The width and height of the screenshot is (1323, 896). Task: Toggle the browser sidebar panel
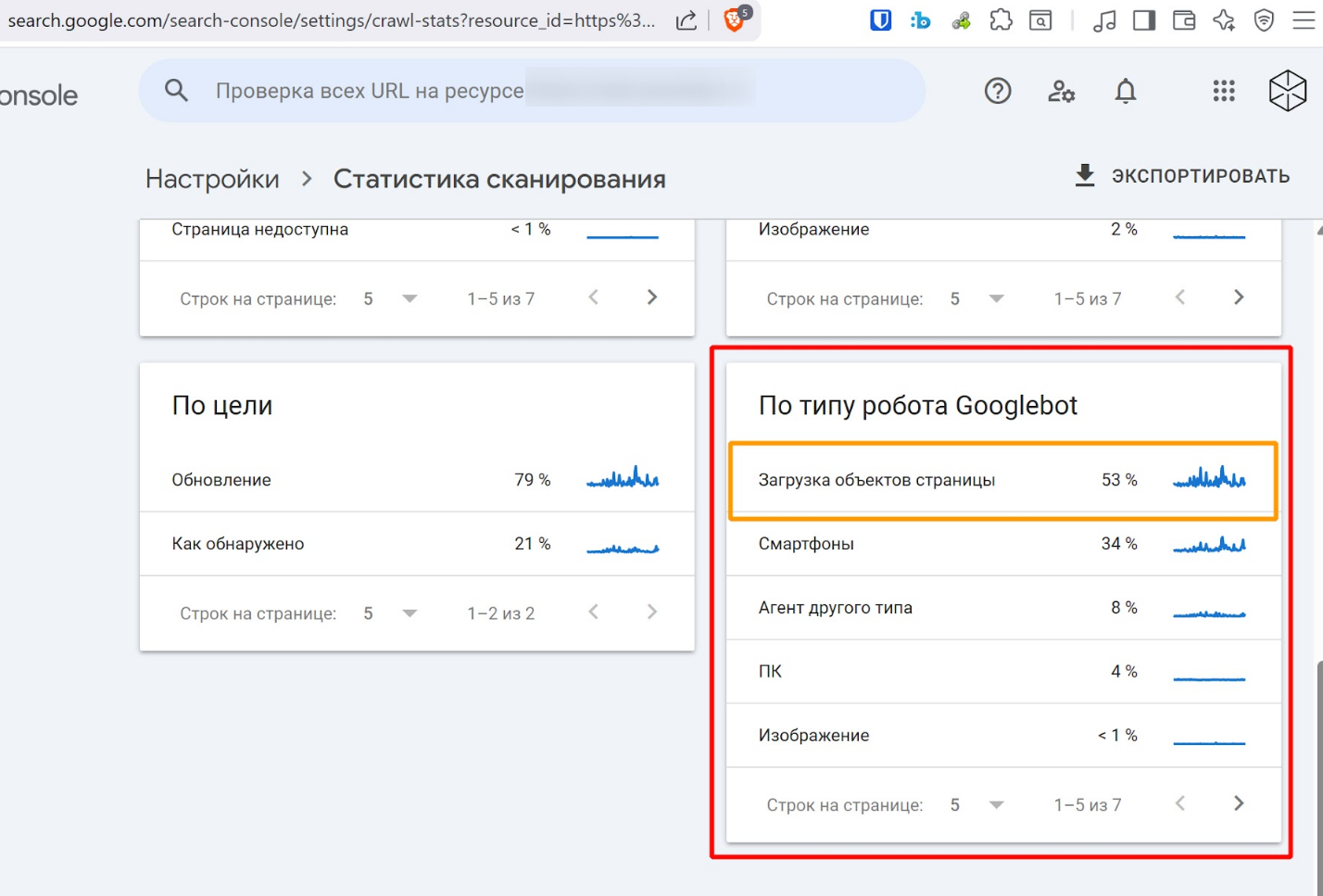[1144, 19]
